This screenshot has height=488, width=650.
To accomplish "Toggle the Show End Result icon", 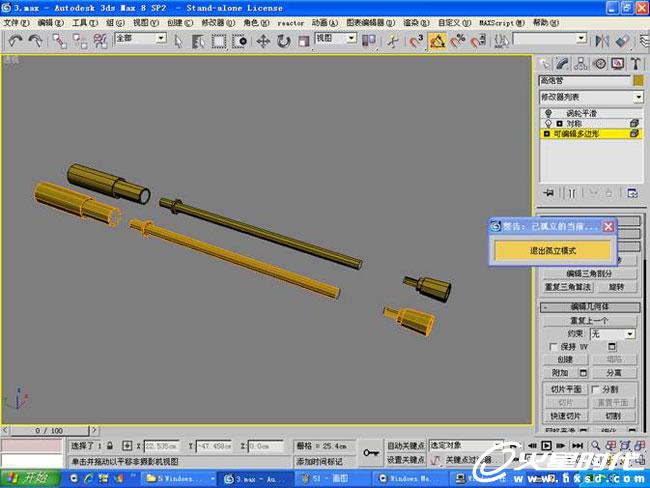I will coord(572,193).
